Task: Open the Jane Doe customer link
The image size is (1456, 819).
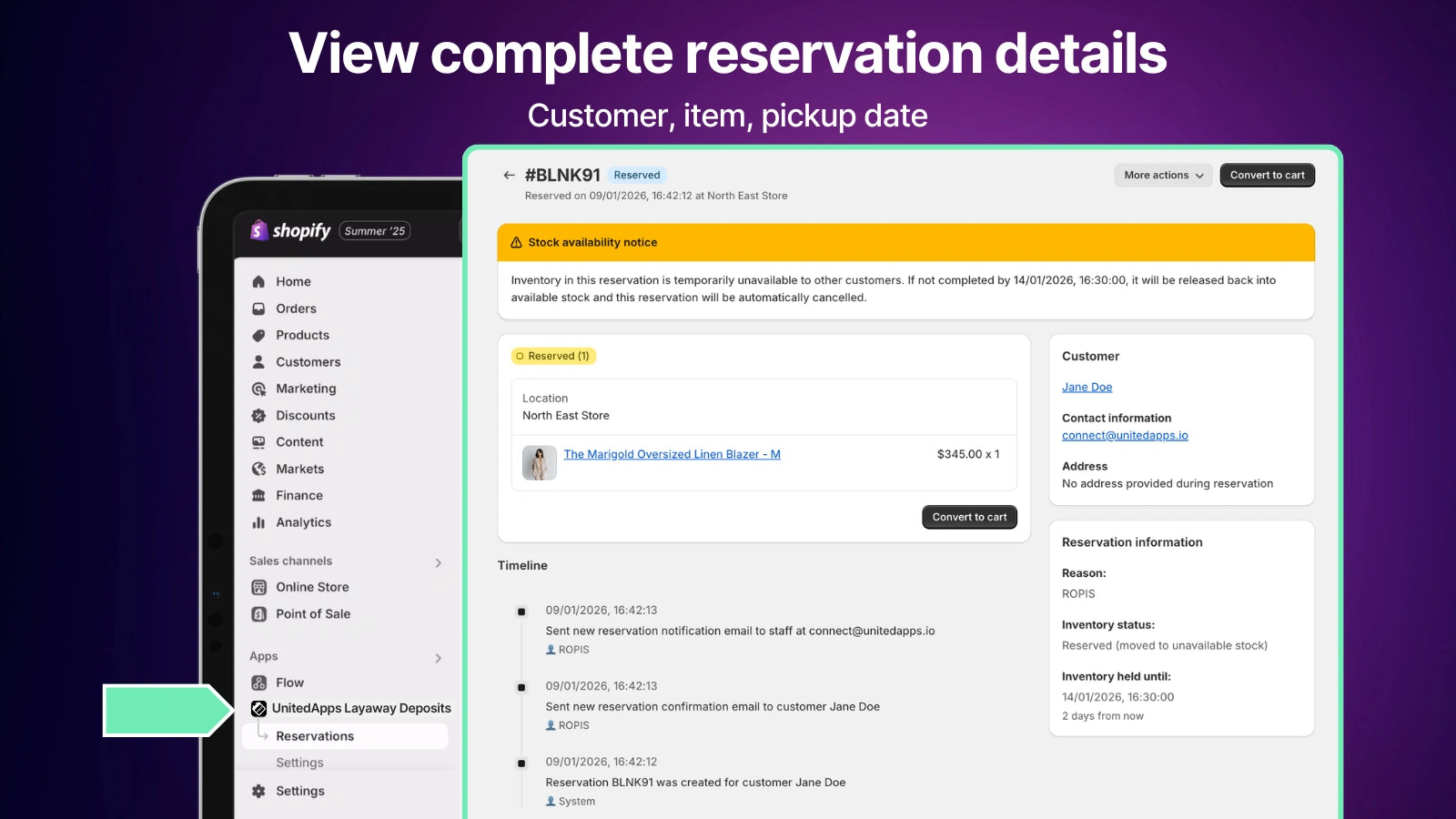Action: 1087,387
